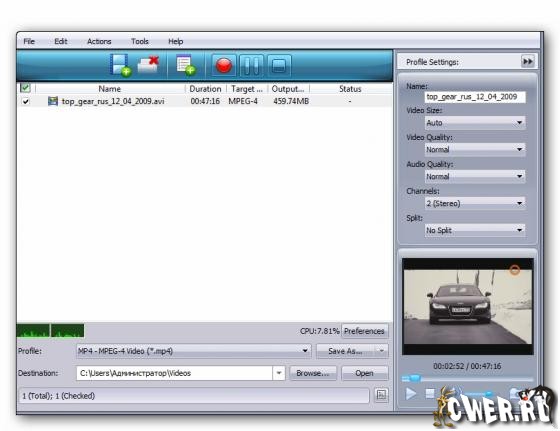Open the Actions menu

99,41
